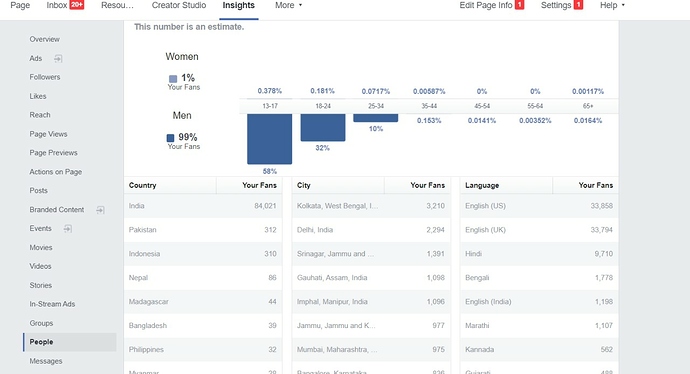Open the Overview section in sidebar
The image size is (690, 374).
click(44, 39)
